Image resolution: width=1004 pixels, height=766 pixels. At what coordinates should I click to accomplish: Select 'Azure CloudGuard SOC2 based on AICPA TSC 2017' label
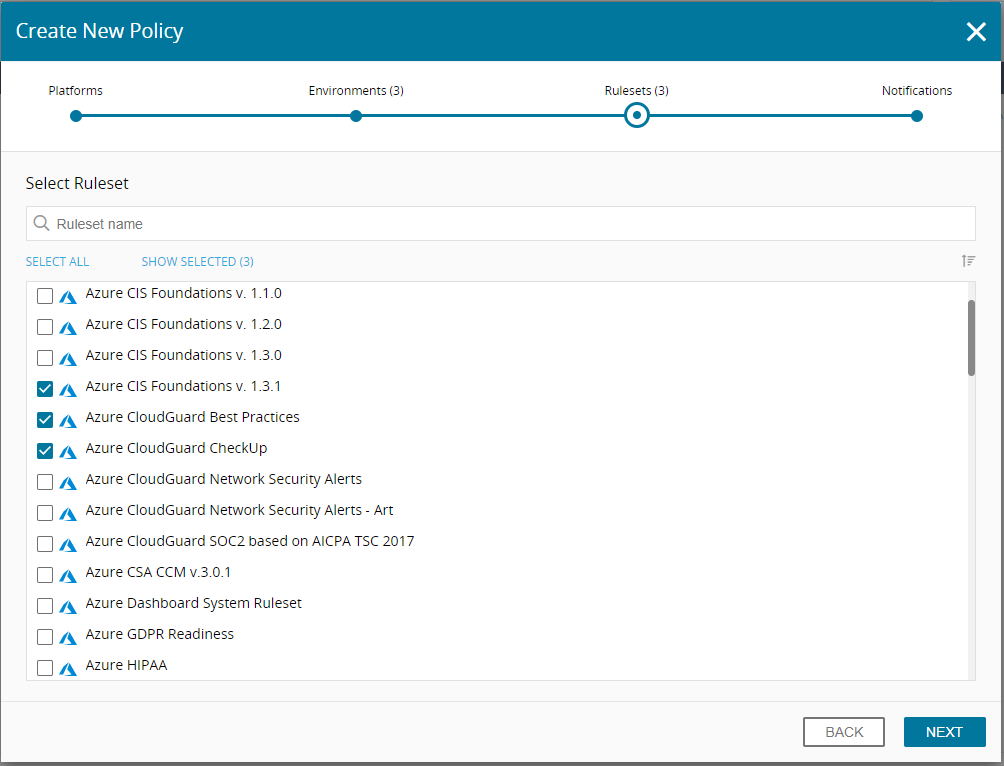250,541
